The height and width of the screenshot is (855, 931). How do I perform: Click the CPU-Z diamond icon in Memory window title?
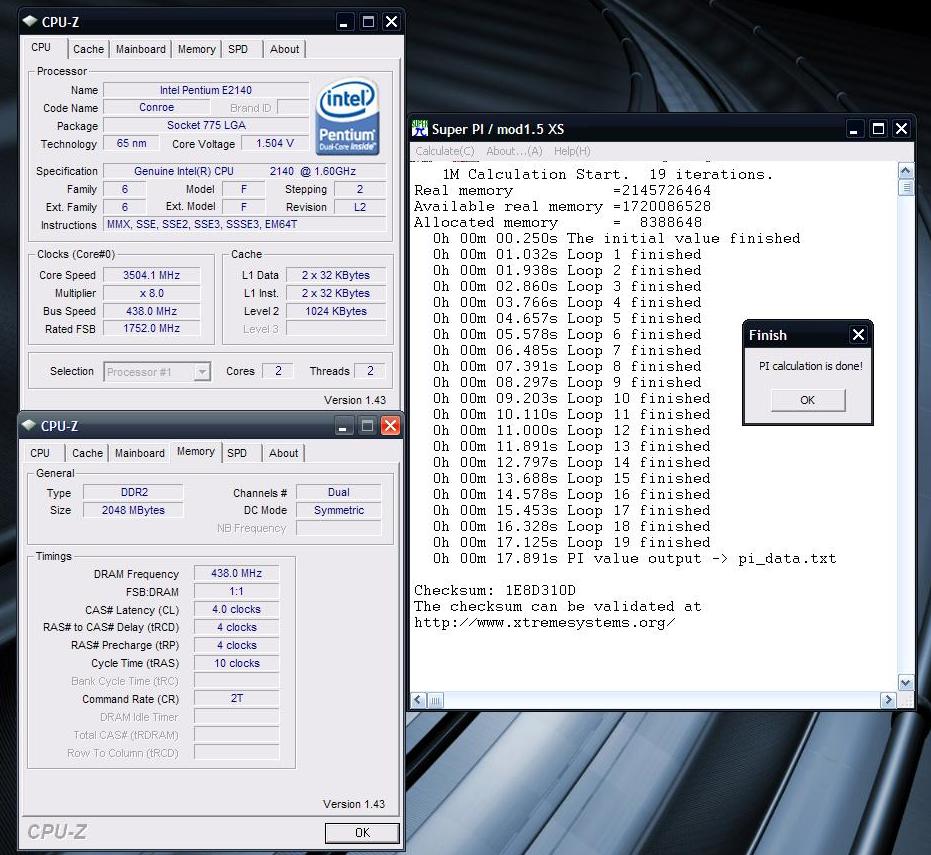point(28,425)
